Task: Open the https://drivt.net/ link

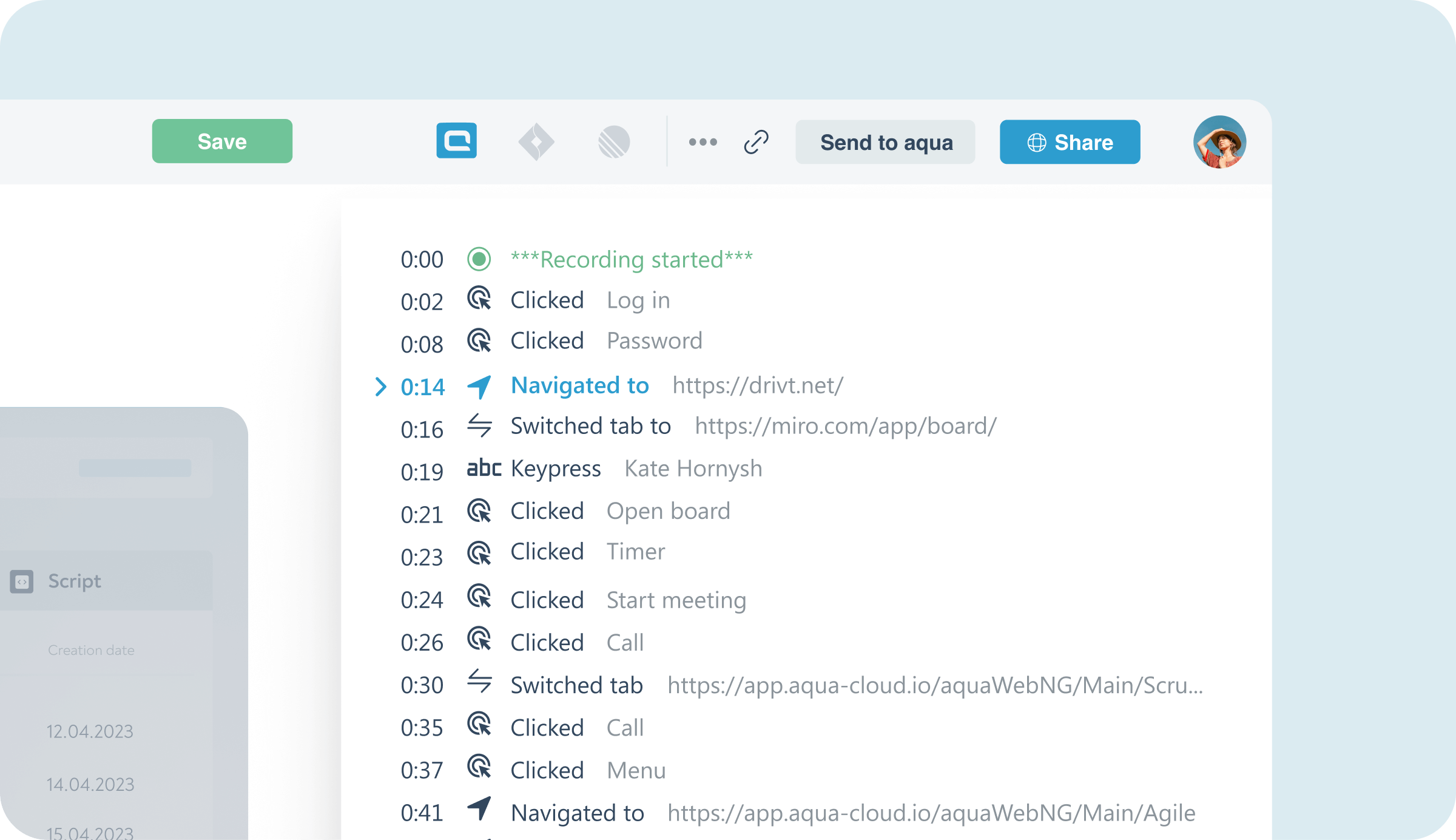Action: [758, 385]
